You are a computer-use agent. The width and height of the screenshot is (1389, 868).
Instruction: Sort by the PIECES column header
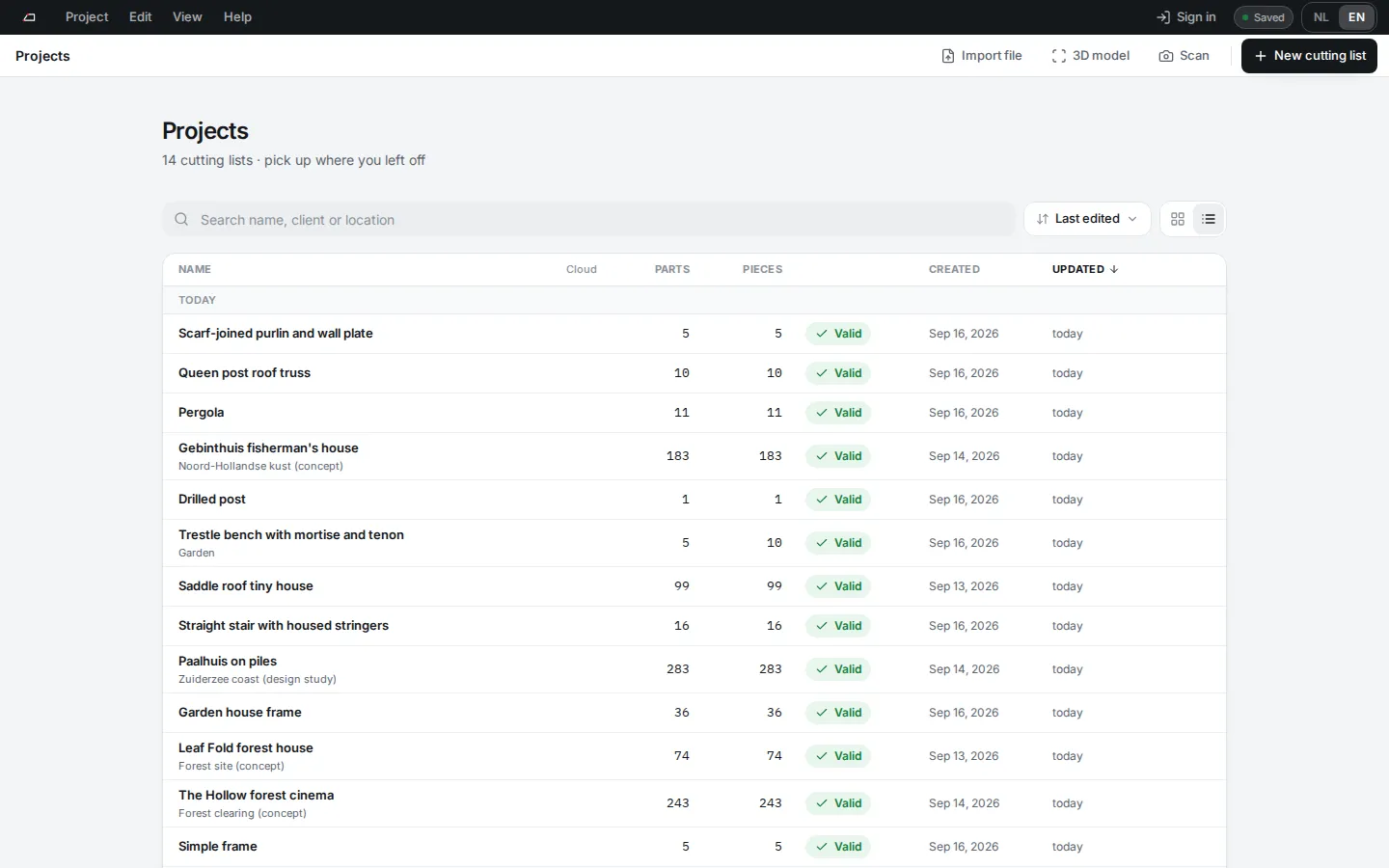click(x=762, y=270)
